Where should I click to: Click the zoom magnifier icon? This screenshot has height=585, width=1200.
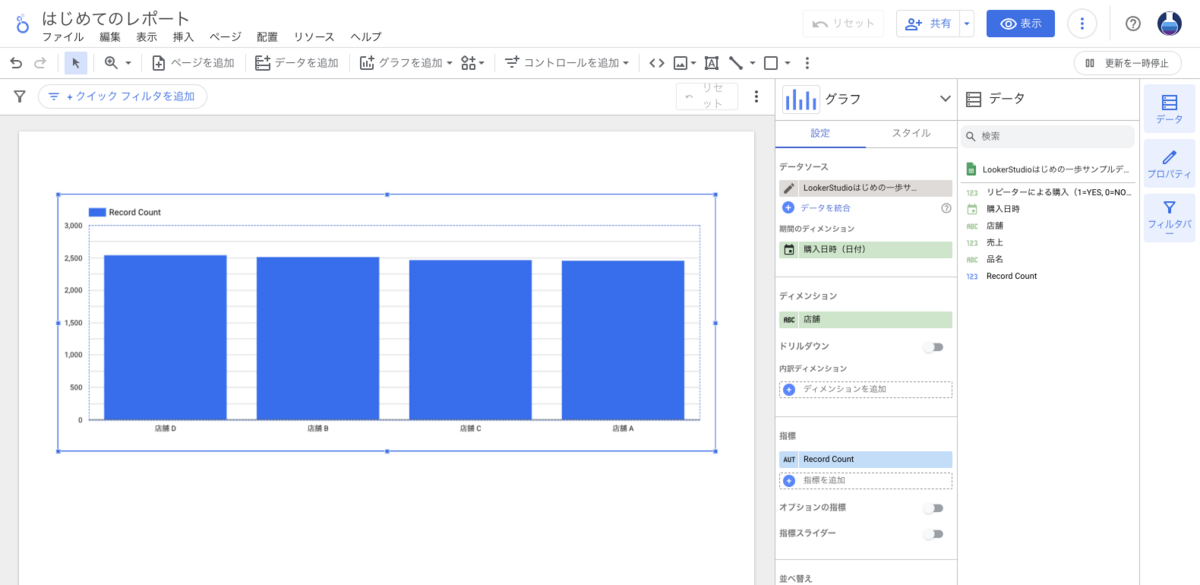pyautogui.click(x=111, y=63)
